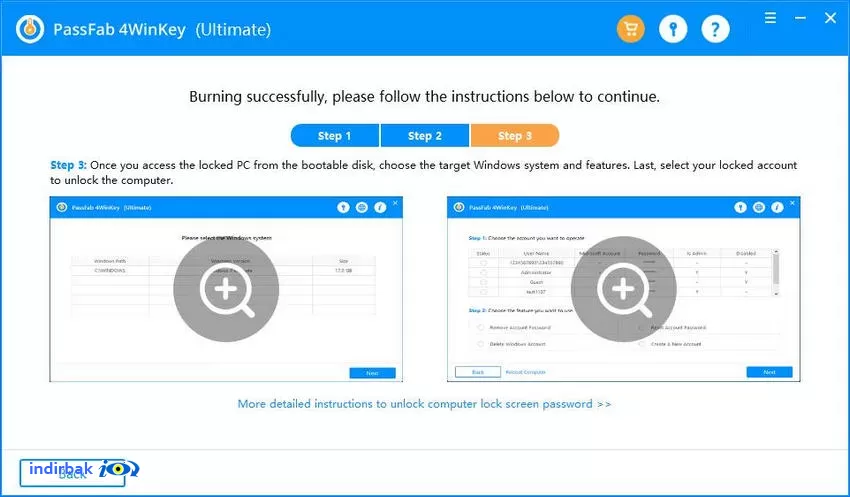Open more detailed unlock instructions link
The image size is (850, 497).
pos(424,404)
